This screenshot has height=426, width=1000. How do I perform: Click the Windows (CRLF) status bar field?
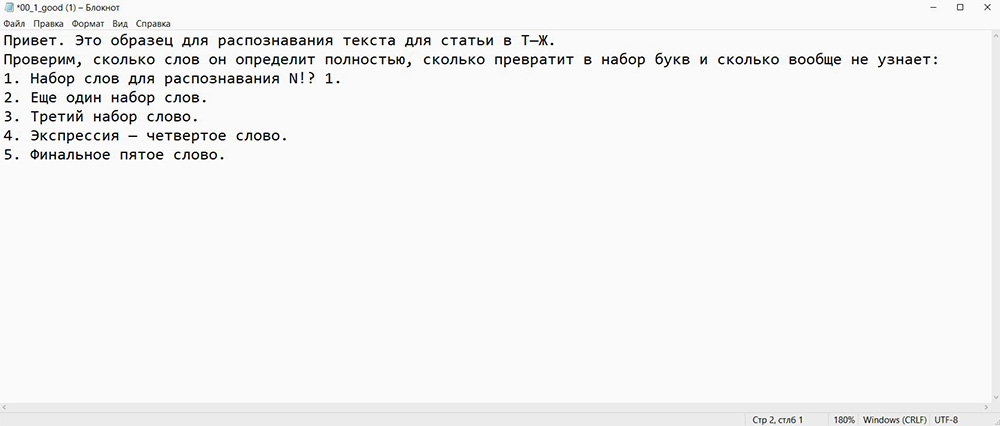[894, 420]
